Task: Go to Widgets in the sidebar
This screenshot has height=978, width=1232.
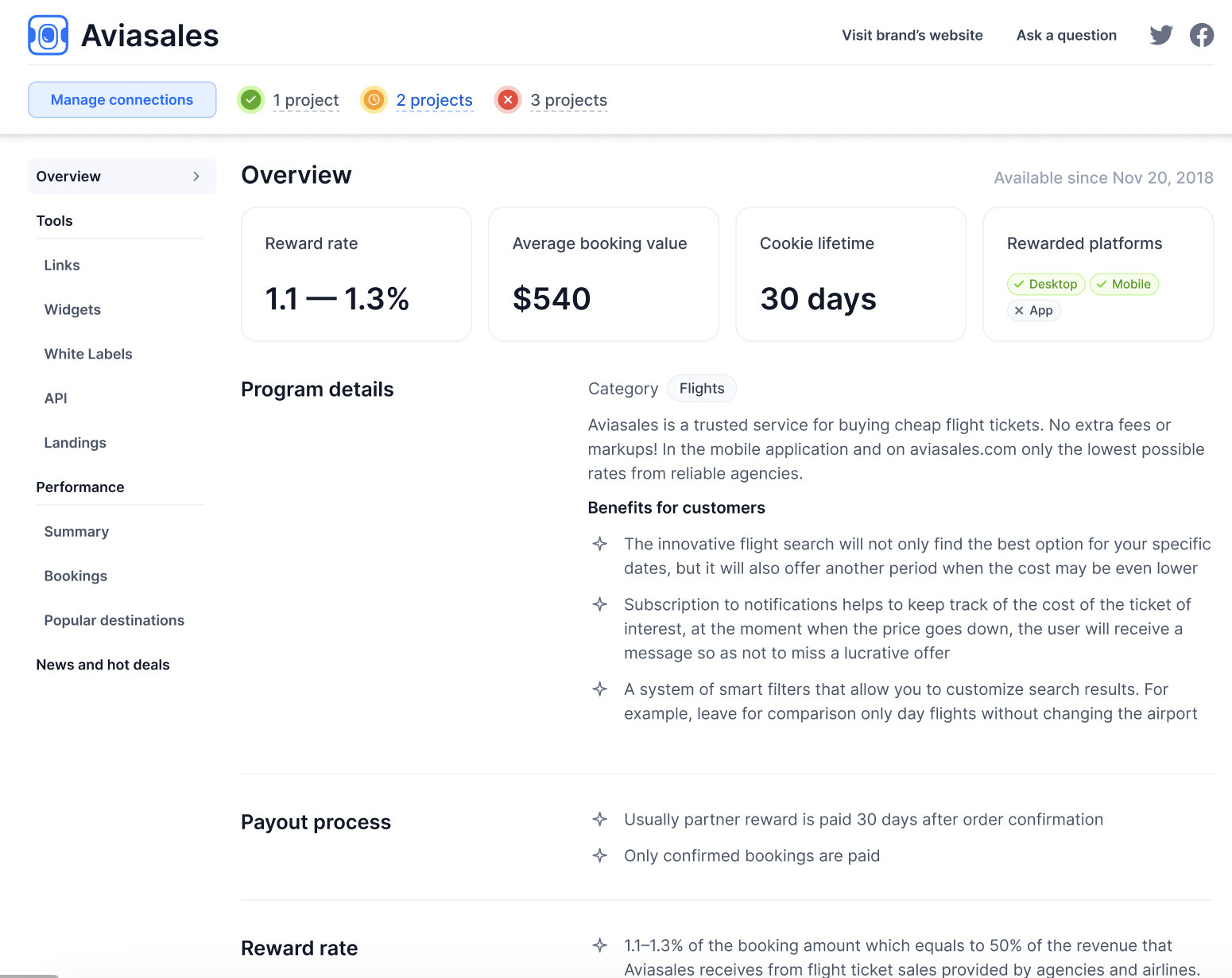Action: click(72, 310)
